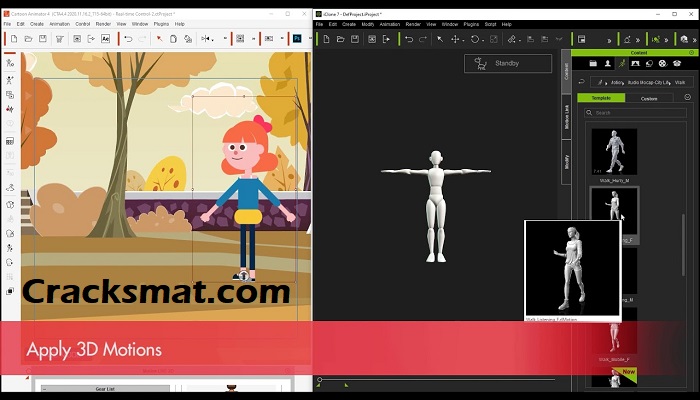Screen dimensions: 700x400
Task: Open Animation menu in Cartoon Animator
Action: pyautogui.click(x=59, y=24)
